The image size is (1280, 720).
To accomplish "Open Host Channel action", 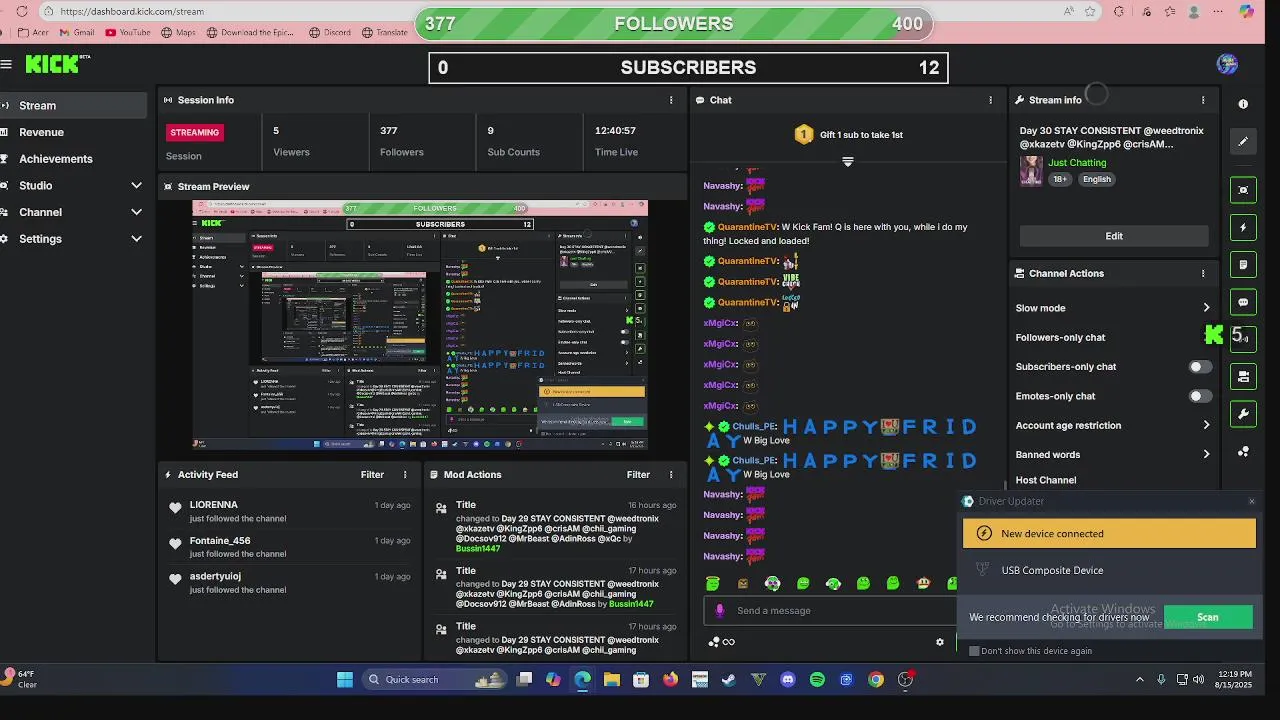I will (1046, 480).
